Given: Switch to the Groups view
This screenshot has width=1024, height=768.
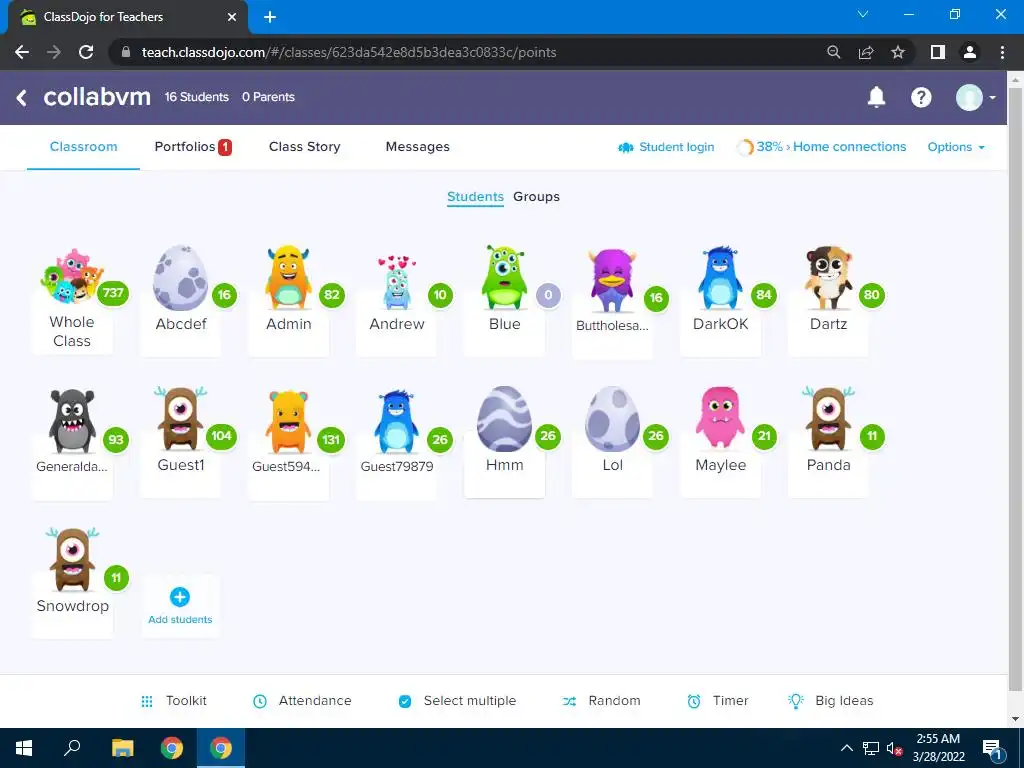Looking at the screenshot, I should pos(536,197).
